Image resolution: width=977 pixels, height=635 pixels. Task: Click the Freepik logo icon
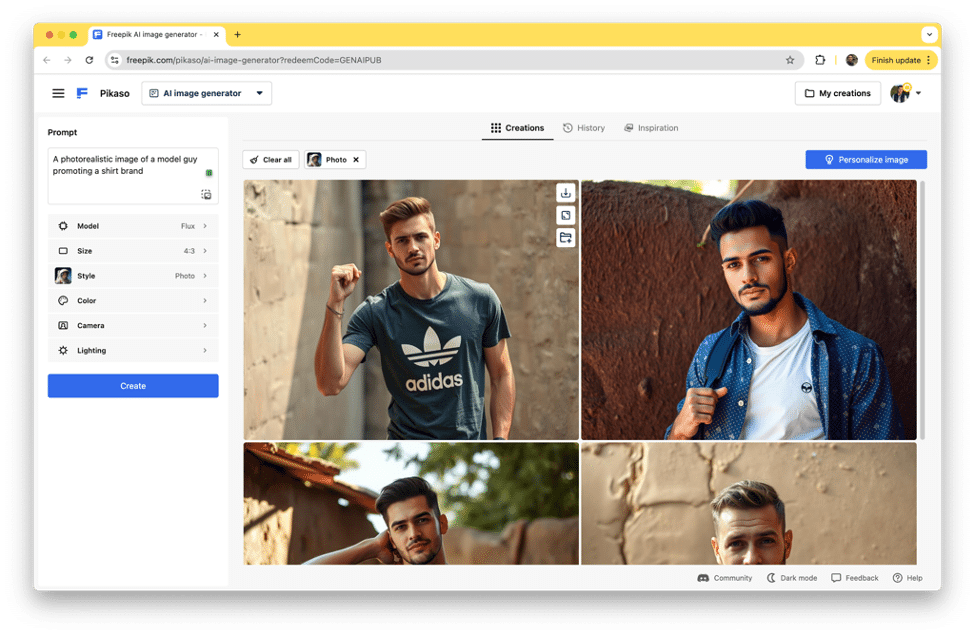pos(83,93)
